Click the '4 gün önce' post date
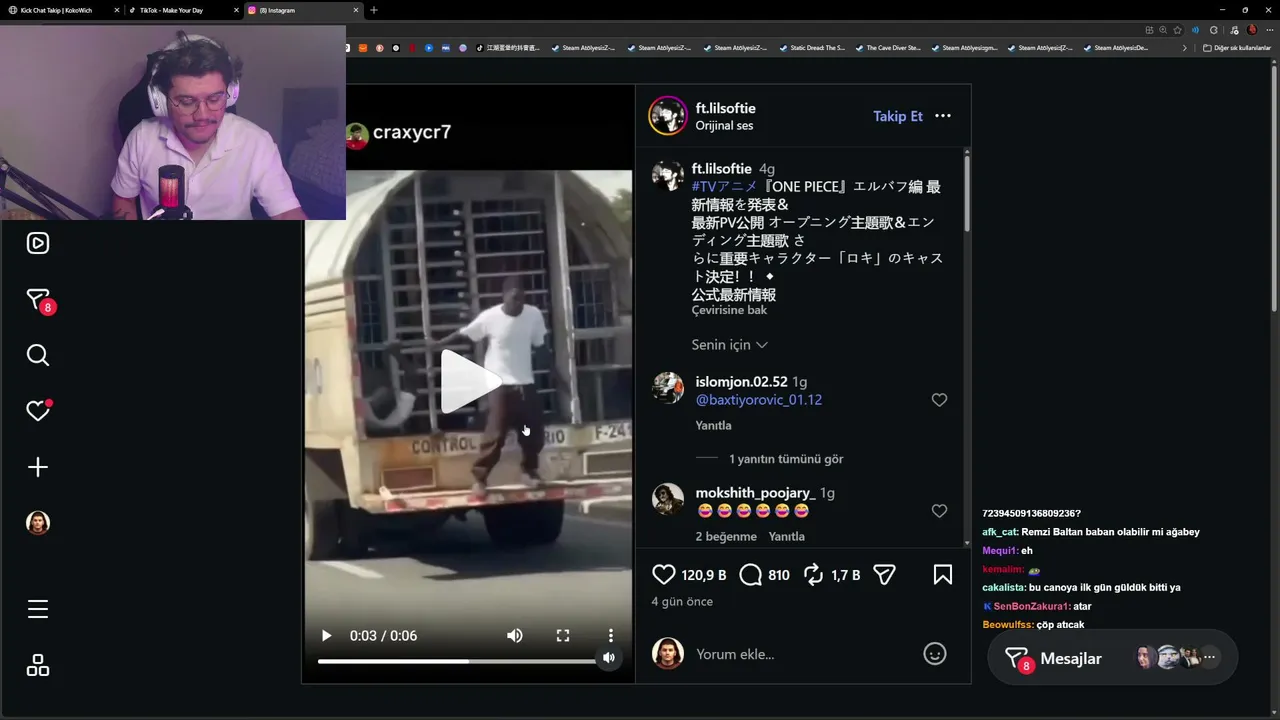Image resolution: width=1280 pixels, height=720 pixels. tap(682, 602)
